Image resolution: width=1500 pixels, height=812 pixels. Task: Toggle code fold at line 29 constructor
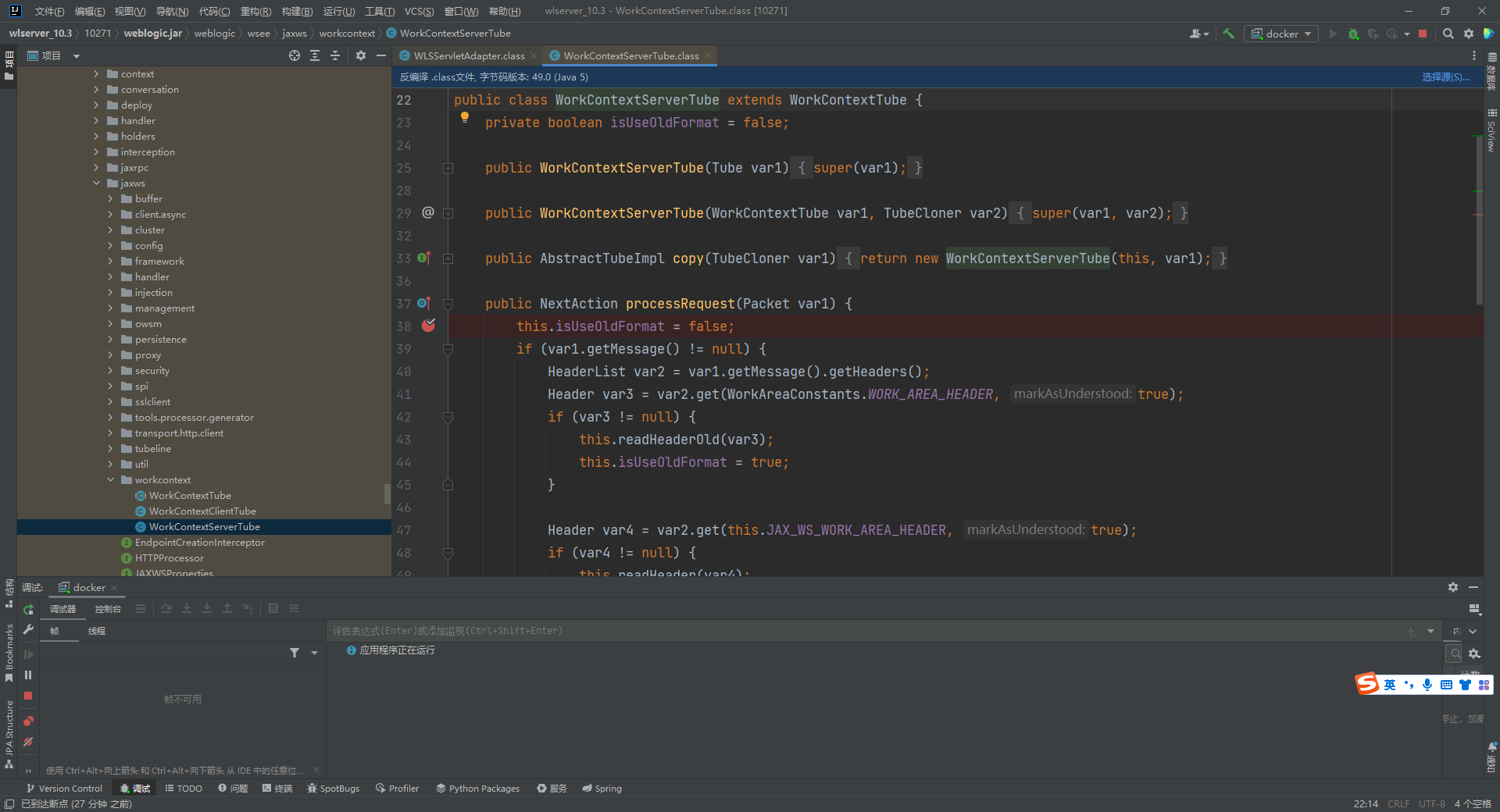[448, 213]
